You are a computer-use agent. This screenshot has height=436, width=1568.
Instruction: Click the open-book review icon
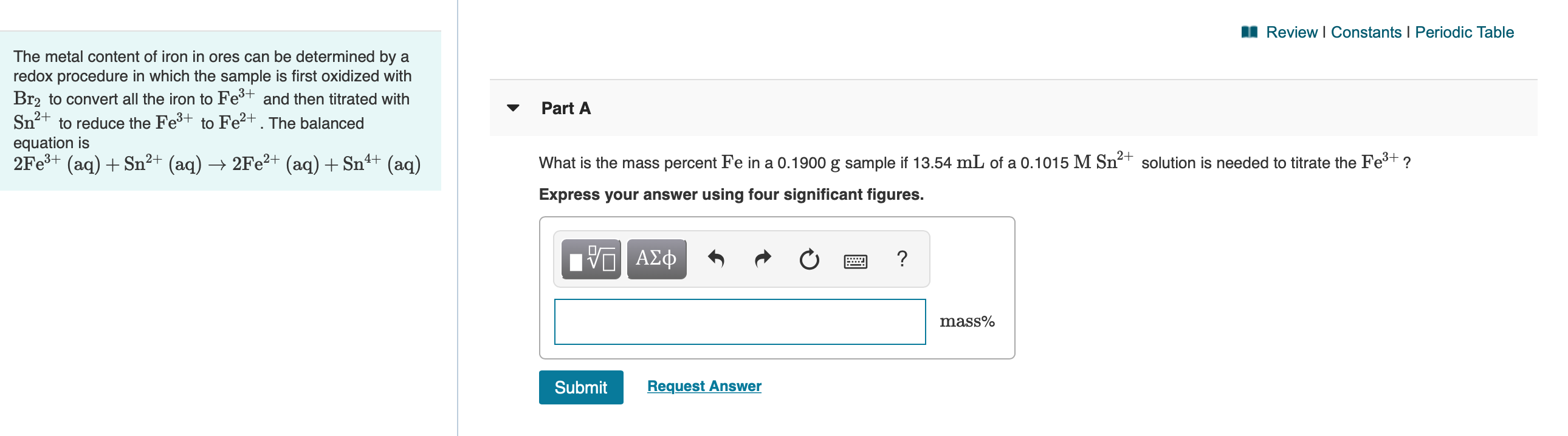[x=1249, y=32]
